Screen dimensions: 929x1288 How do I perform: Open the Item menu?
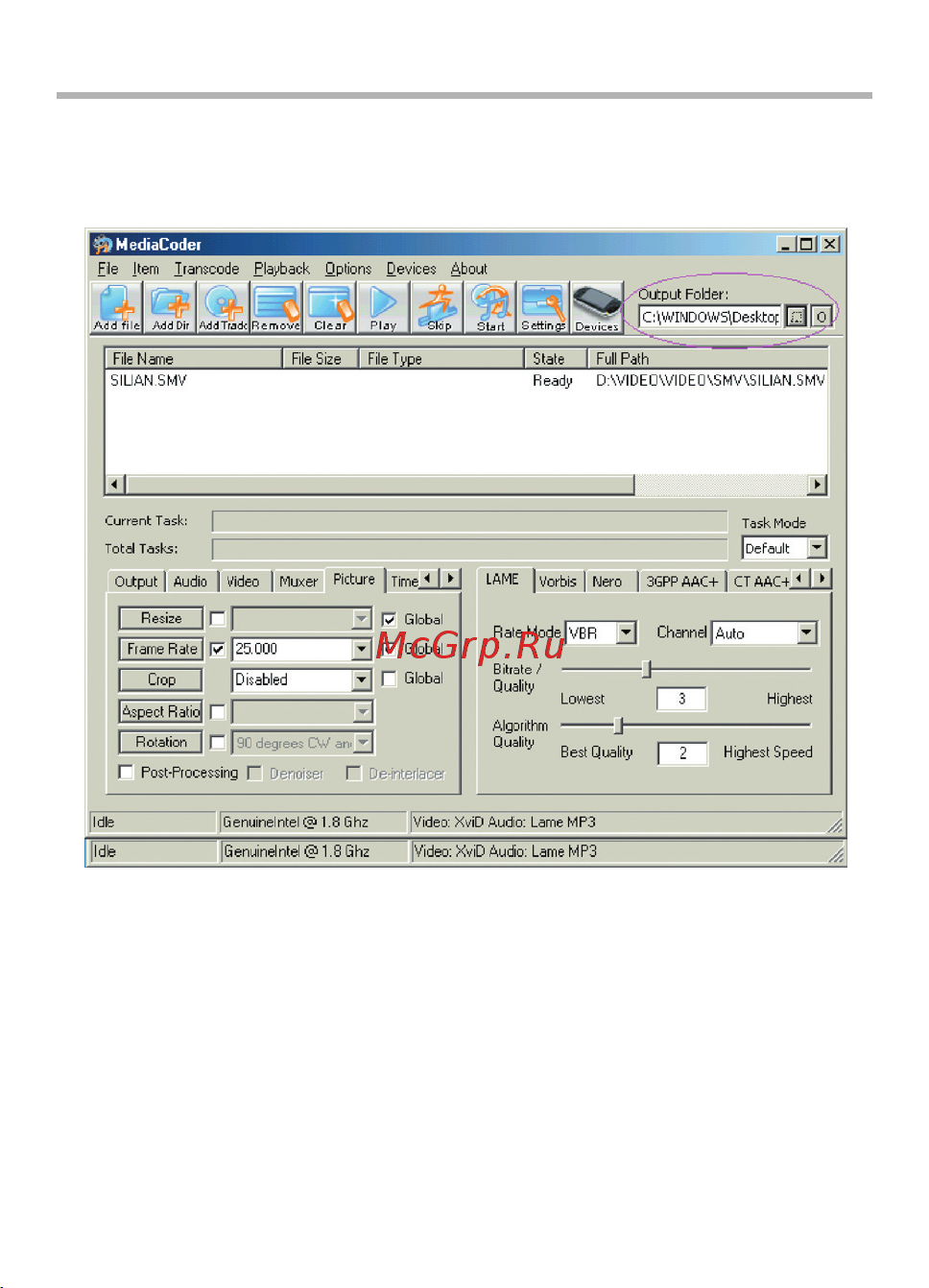click(146, 269)
